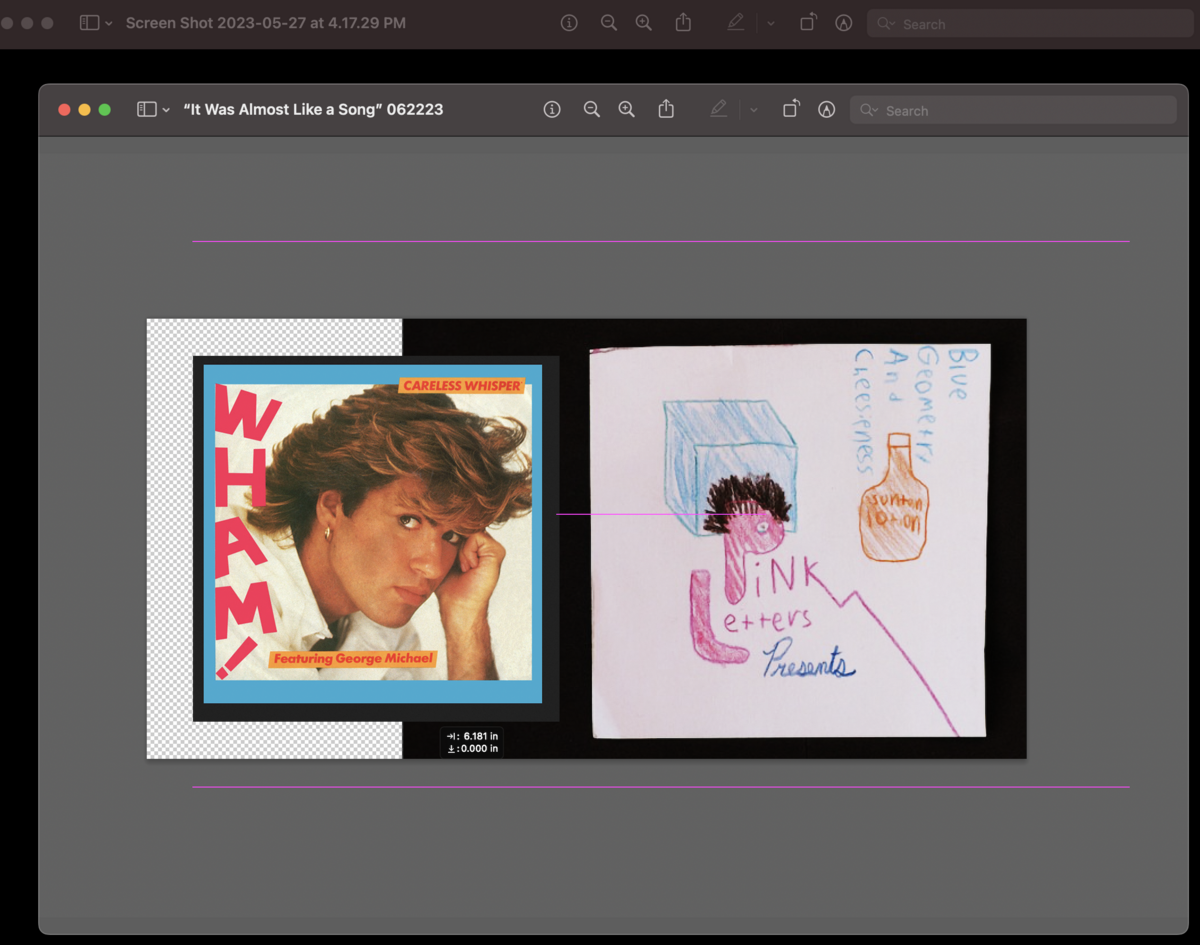
Task: Open highlight dropdown in Screen Shot window
Action: pyautogui.click(x=771, y=23)
